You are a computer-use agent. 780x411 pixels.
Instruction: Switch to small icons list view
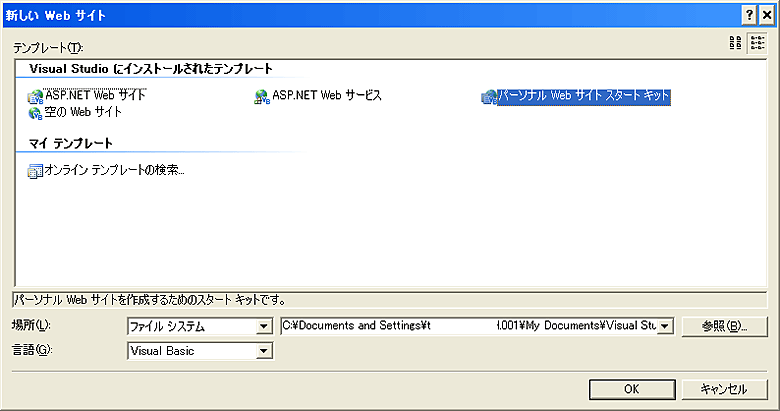pos(756,42)
